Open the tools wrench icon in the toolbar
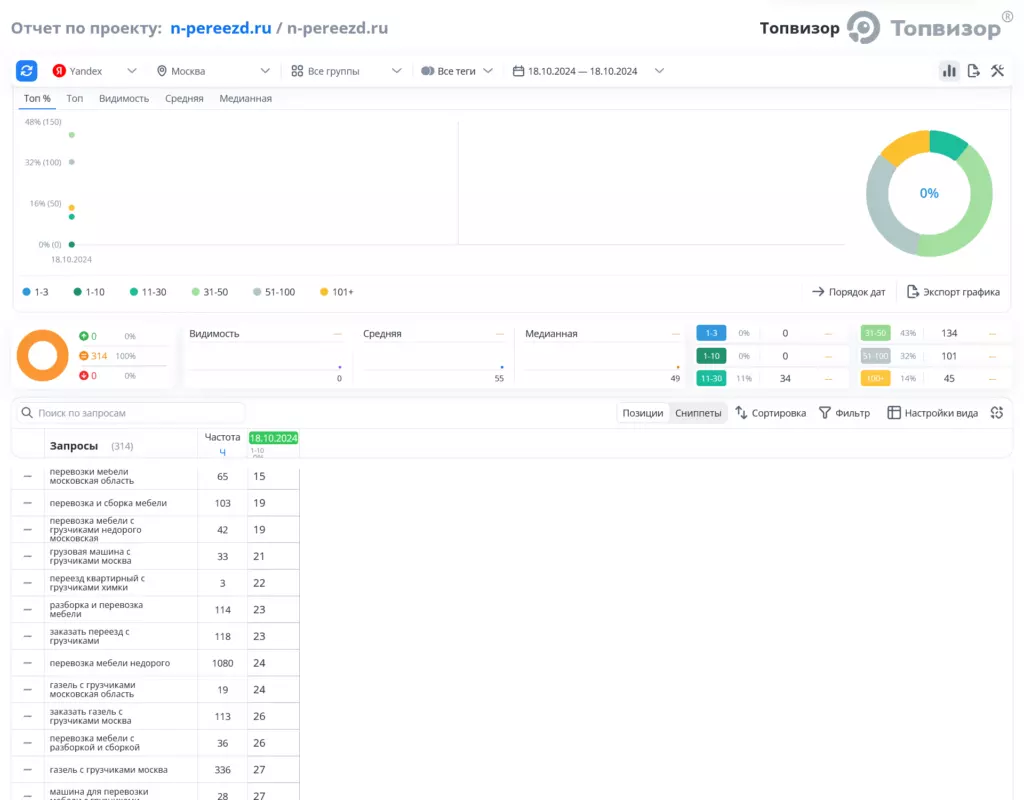 click(x=997, y=71)
